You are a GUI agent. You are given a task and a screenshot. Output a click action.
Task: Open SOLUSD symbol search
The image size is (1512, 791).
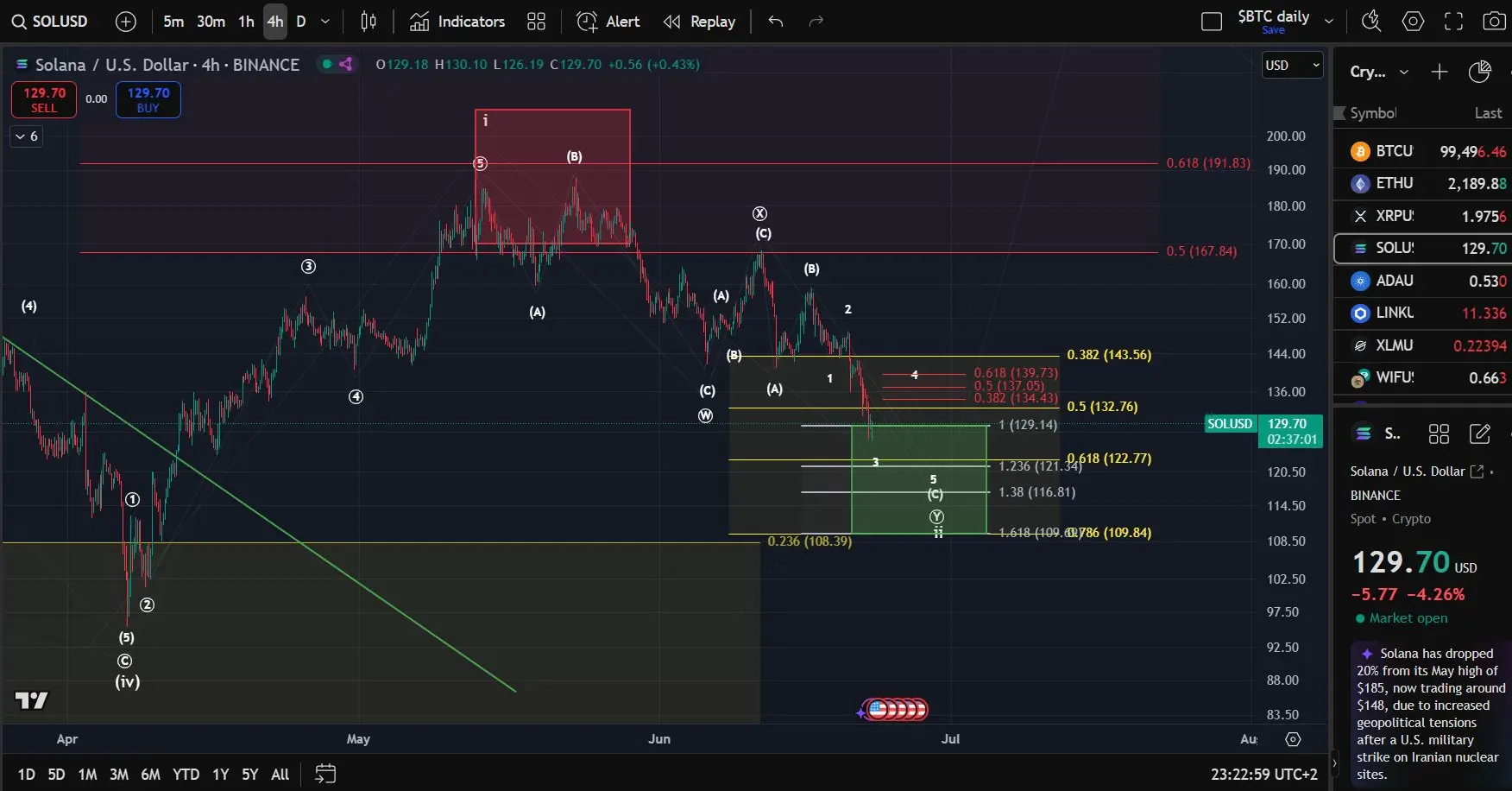click(50, 22)
